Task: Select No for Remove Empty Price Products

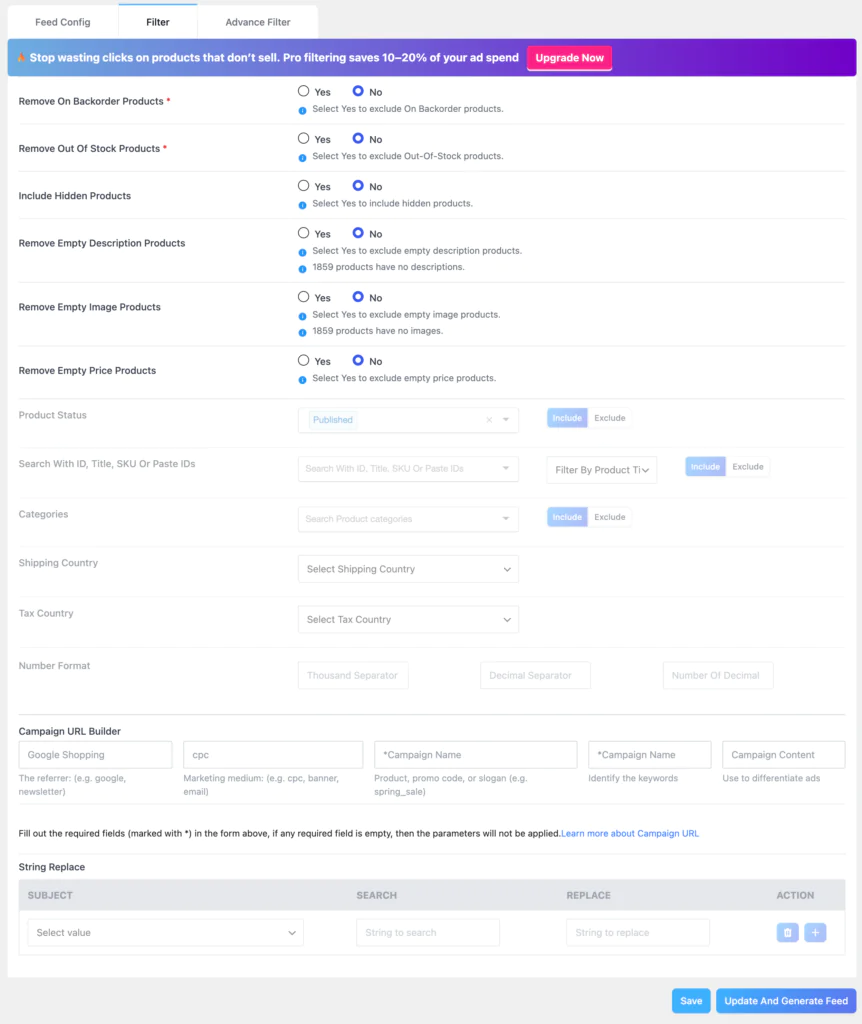Action: [x=358, y=360]
